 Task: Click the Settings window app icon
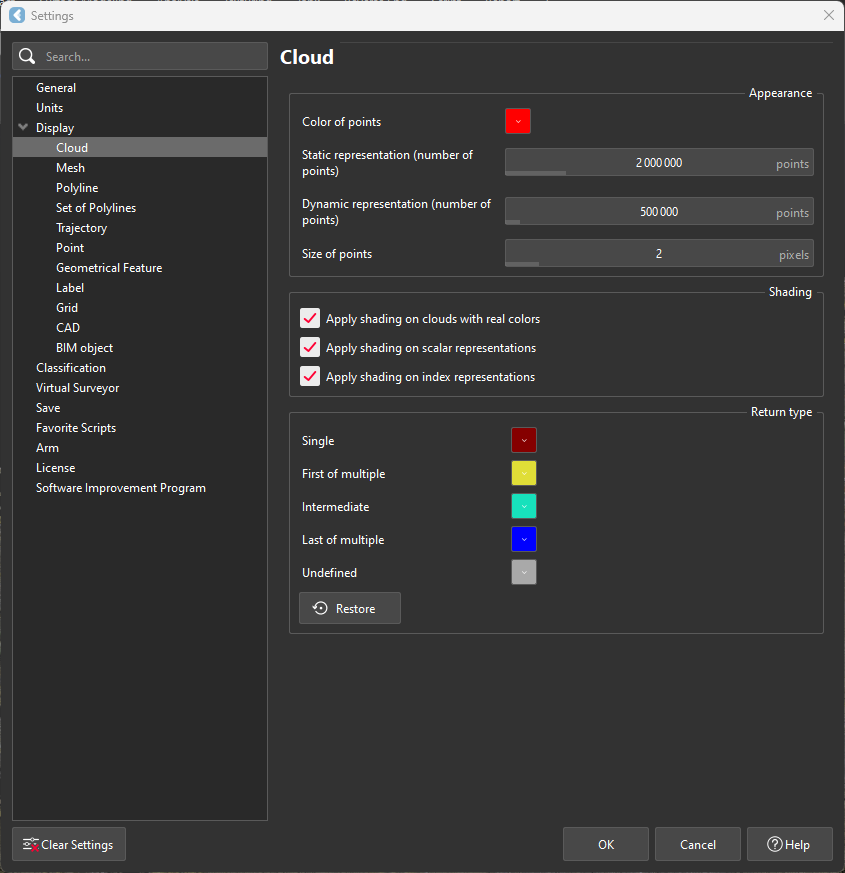(x=16, y=16)
